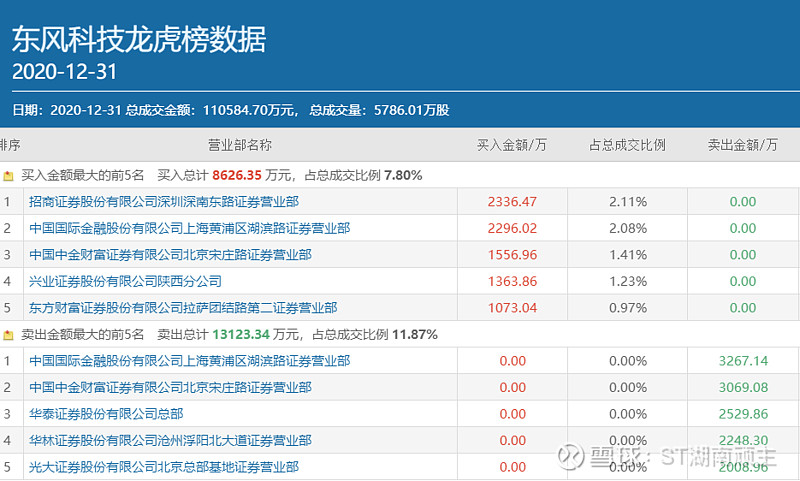The image size is (800, 481).
Task: Select the ratio value 2.08%
Action: (x=628, y=228)
